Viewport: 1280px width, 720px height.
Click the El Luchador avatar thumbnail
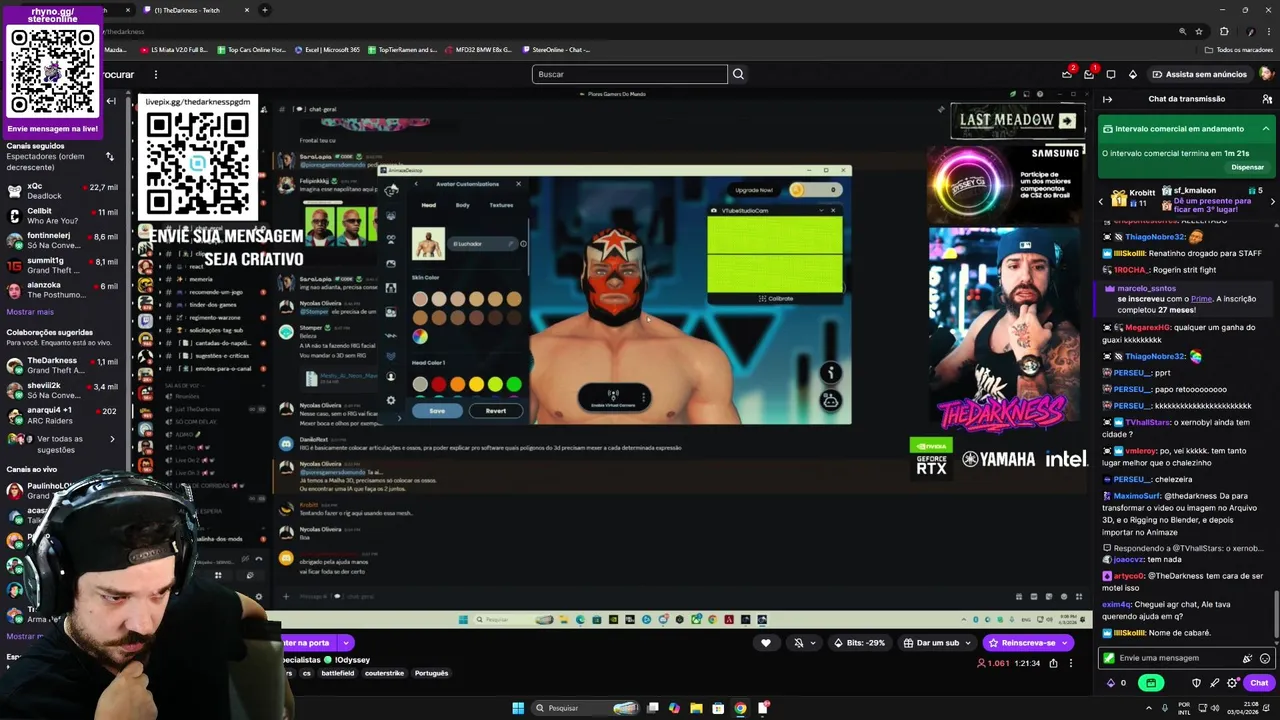[428, 244]
